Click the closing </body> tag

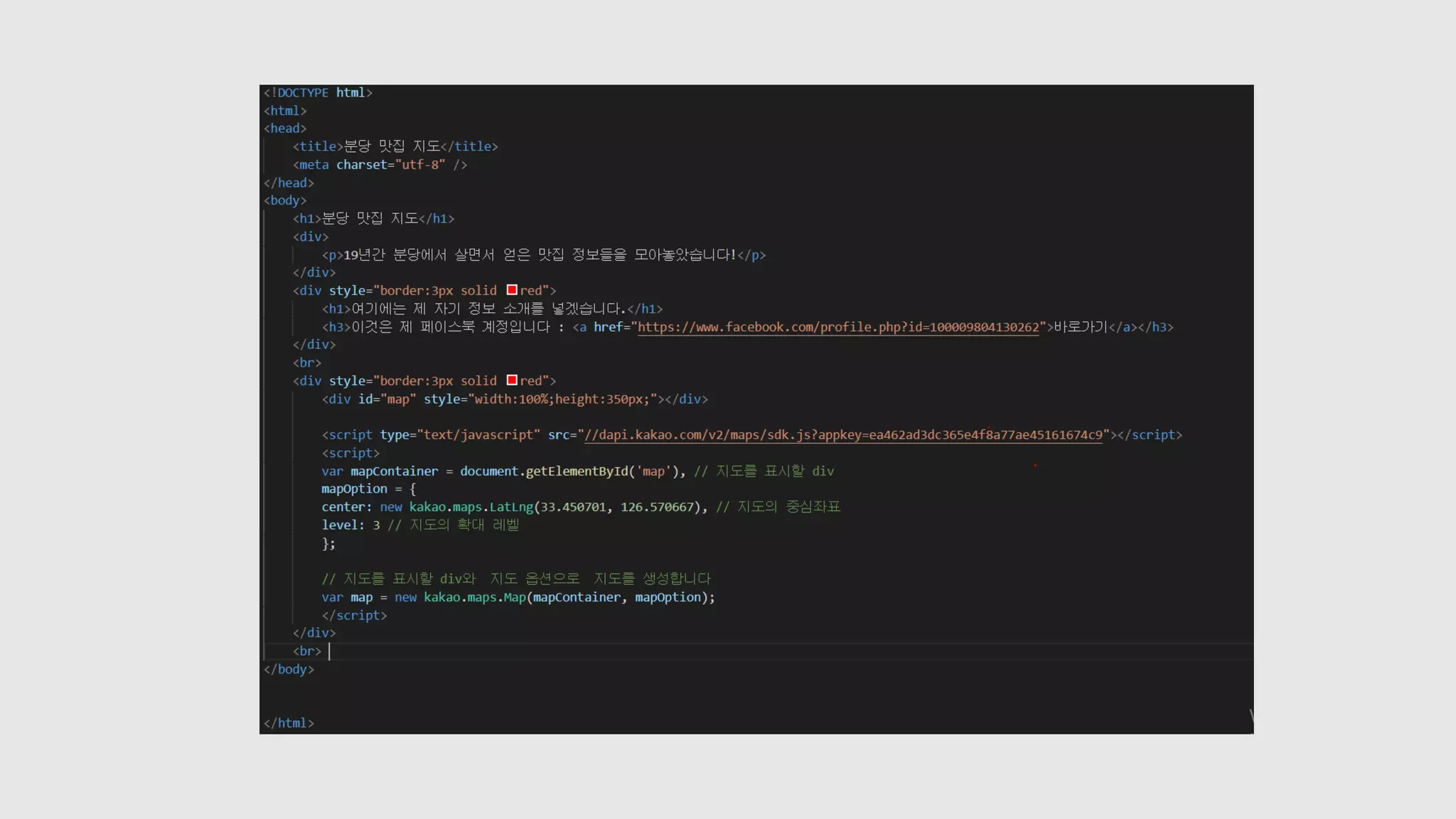pyautogui.click(x=289, y=669)
